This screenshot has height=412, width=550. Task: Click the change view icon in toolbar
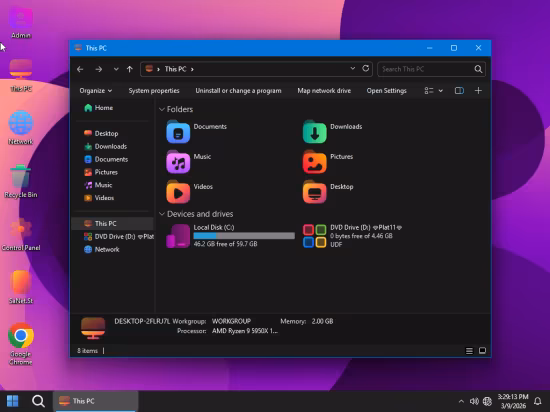tap(429, 91)
